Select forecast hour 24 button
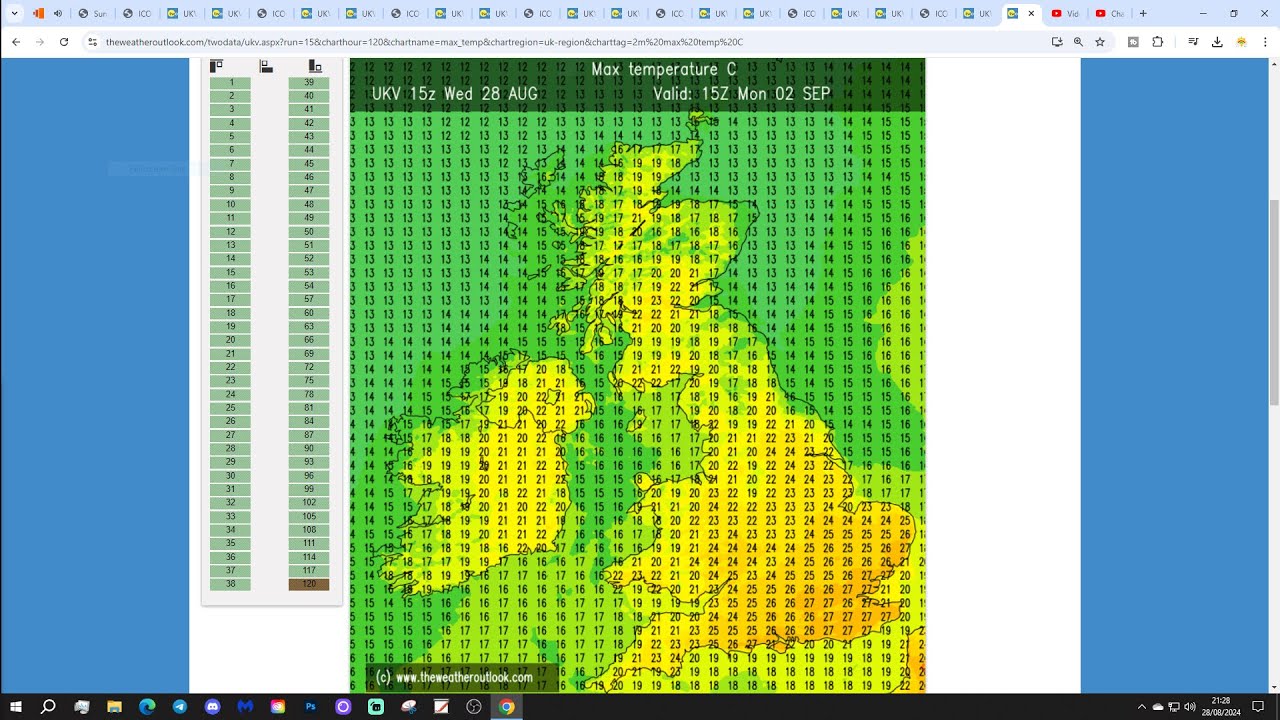 pos(231,394)
